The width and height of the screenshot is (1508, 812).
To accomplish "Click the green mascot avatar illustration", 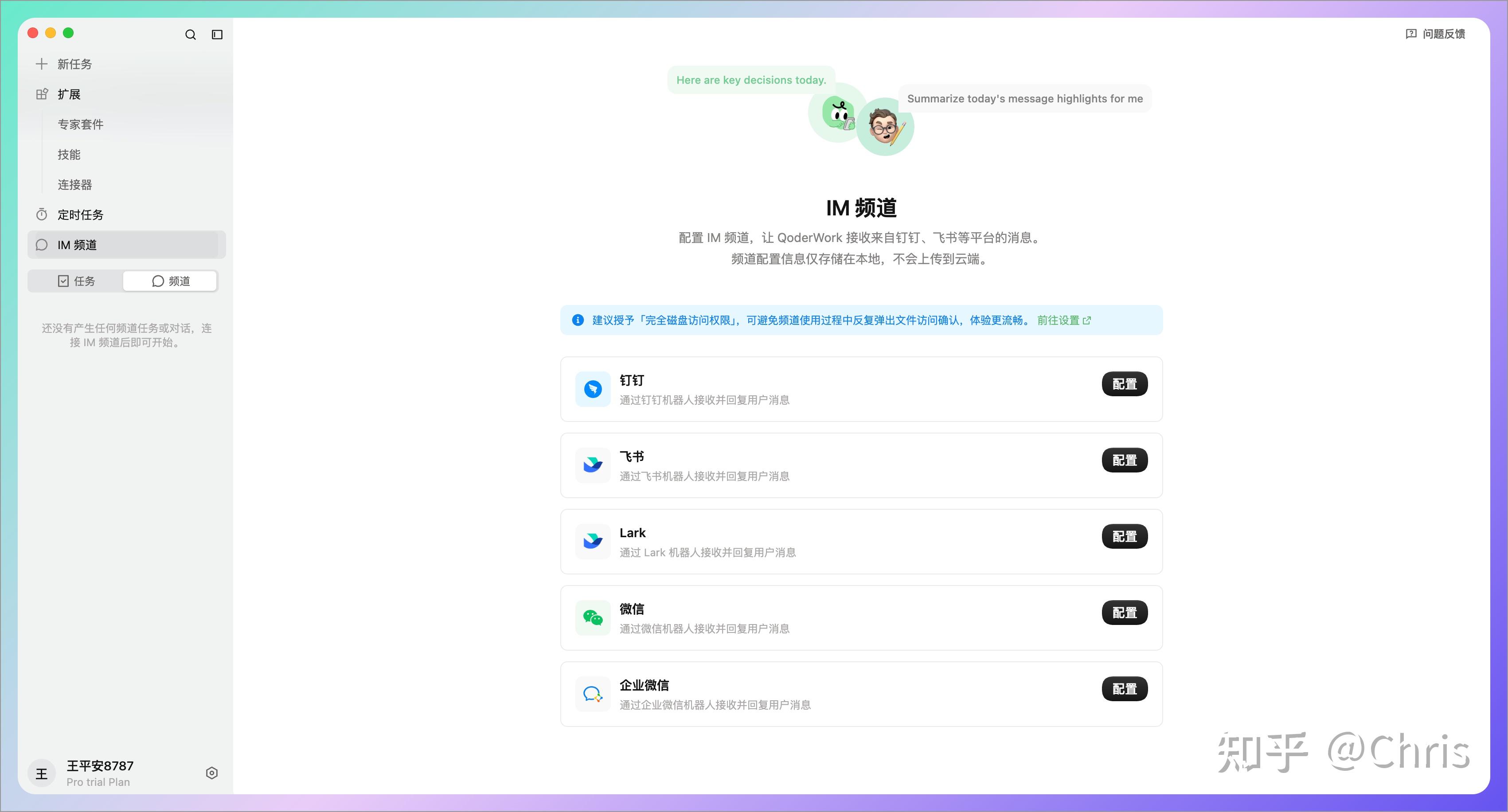I will pyautogui.click(x=838, y=113).
